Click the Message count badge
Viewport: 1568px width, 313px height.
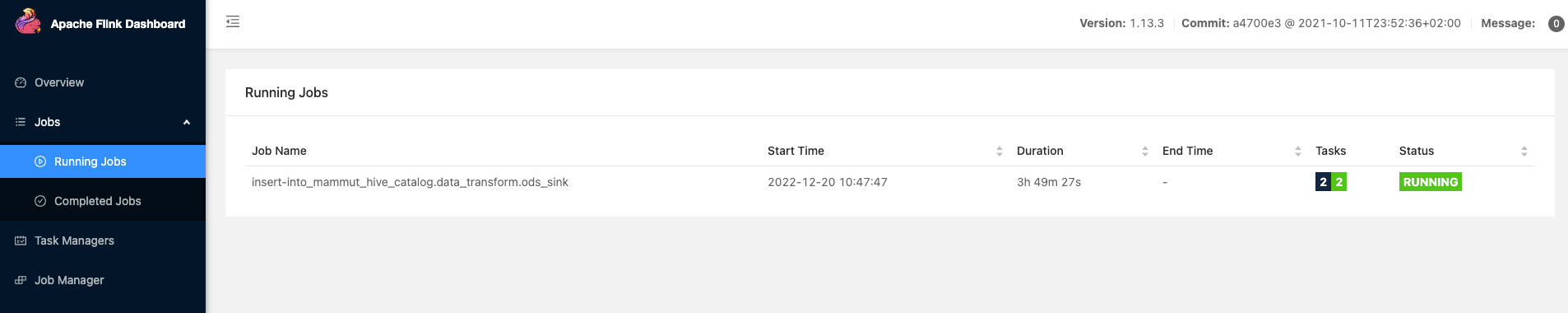pos(1556,24)
